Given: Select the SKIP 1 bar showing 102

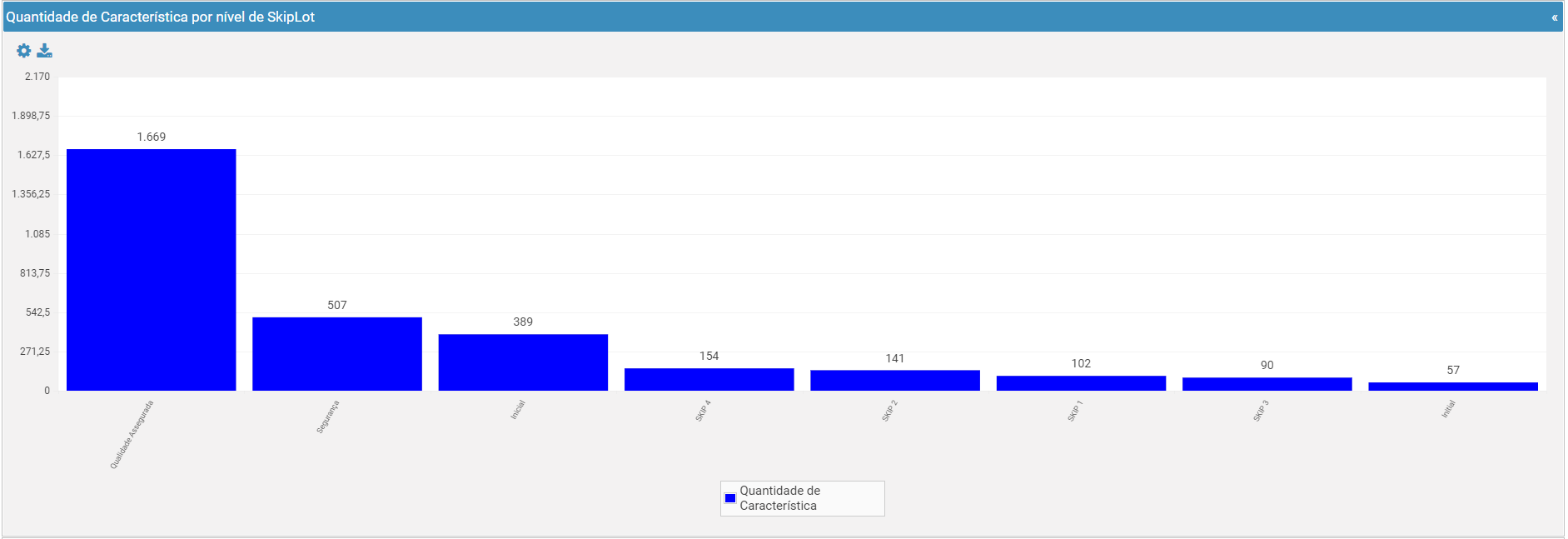Looking at the screenshot, I should pyautogui.click(x=1081, y=383).
